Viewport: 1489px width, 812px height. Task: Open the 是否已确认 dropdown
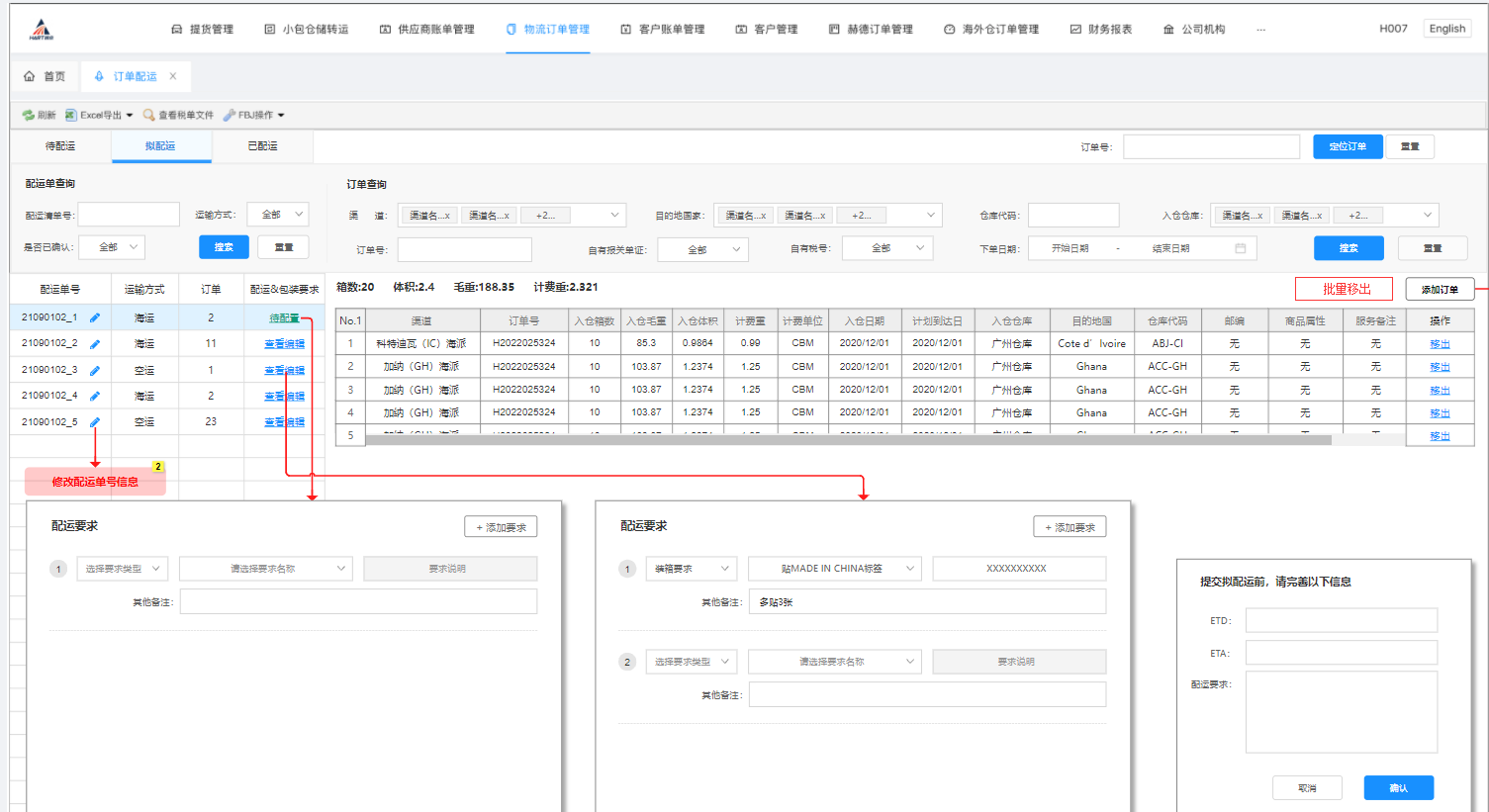pos(112,247)
